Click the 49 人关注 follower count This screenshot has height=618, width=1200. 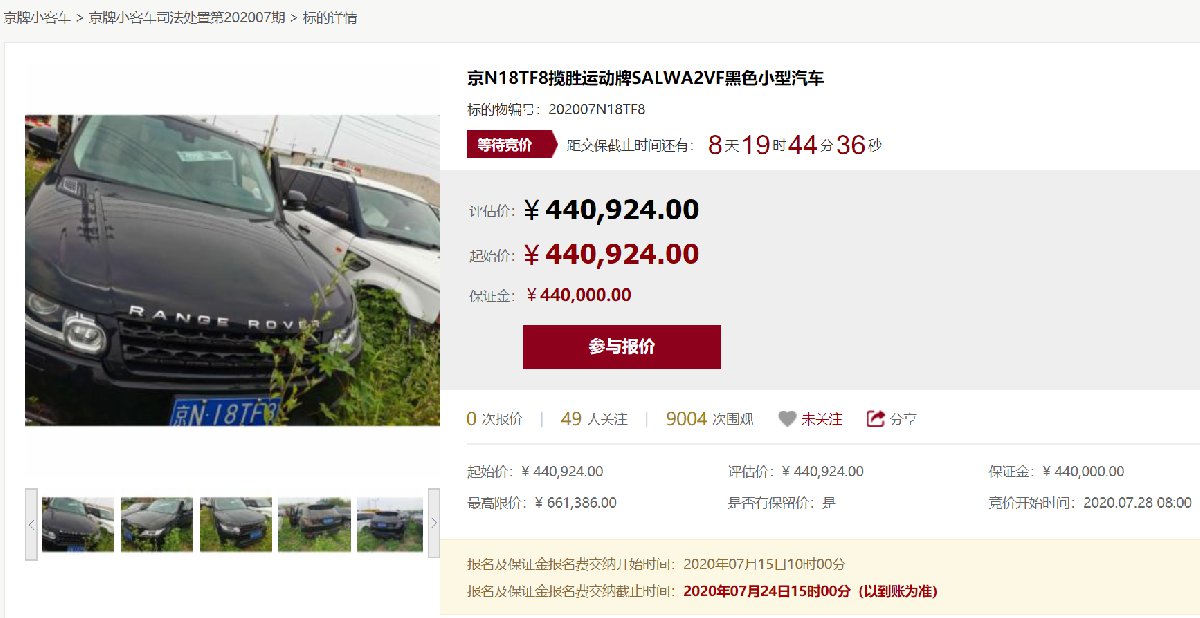pos(594,419)
